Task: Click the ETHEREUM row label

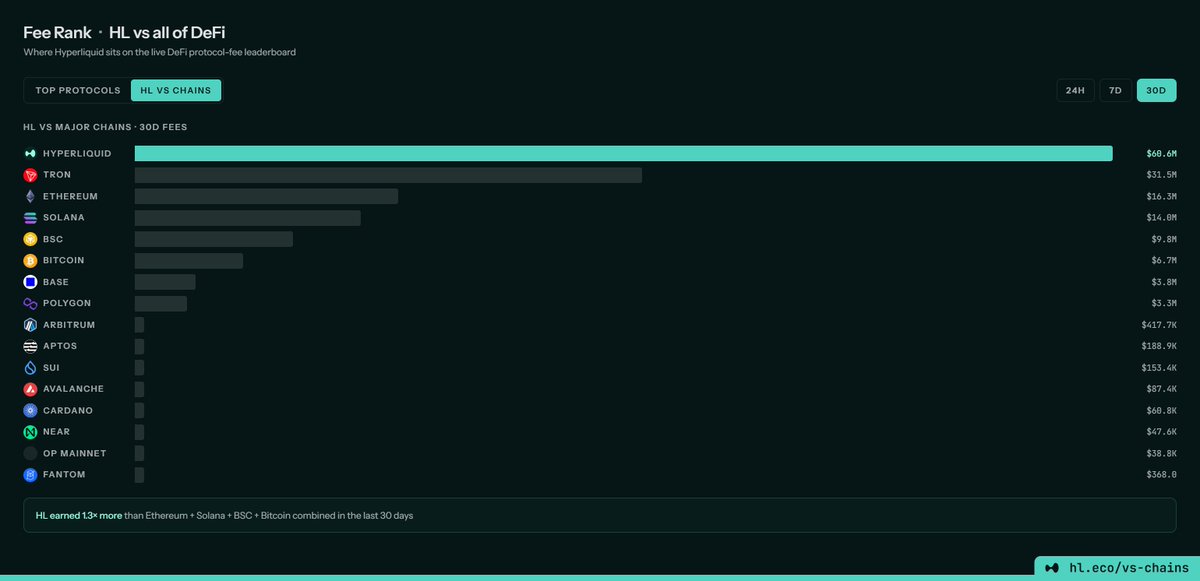Action: click(x=70, y=196)
